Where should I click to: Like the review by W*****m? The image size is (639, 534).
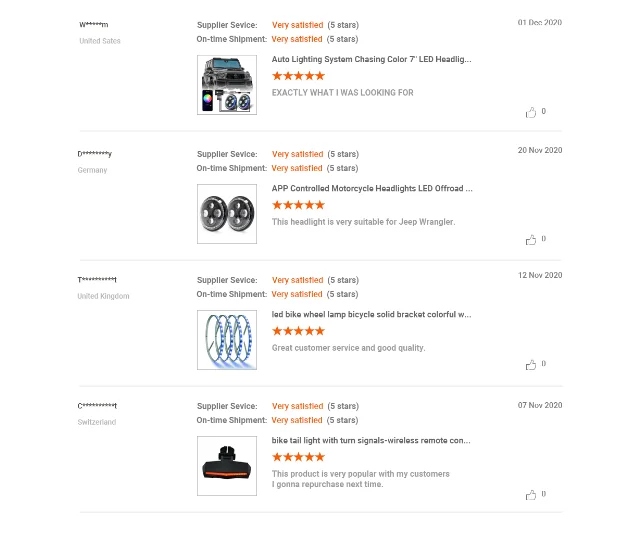[531, 113]
